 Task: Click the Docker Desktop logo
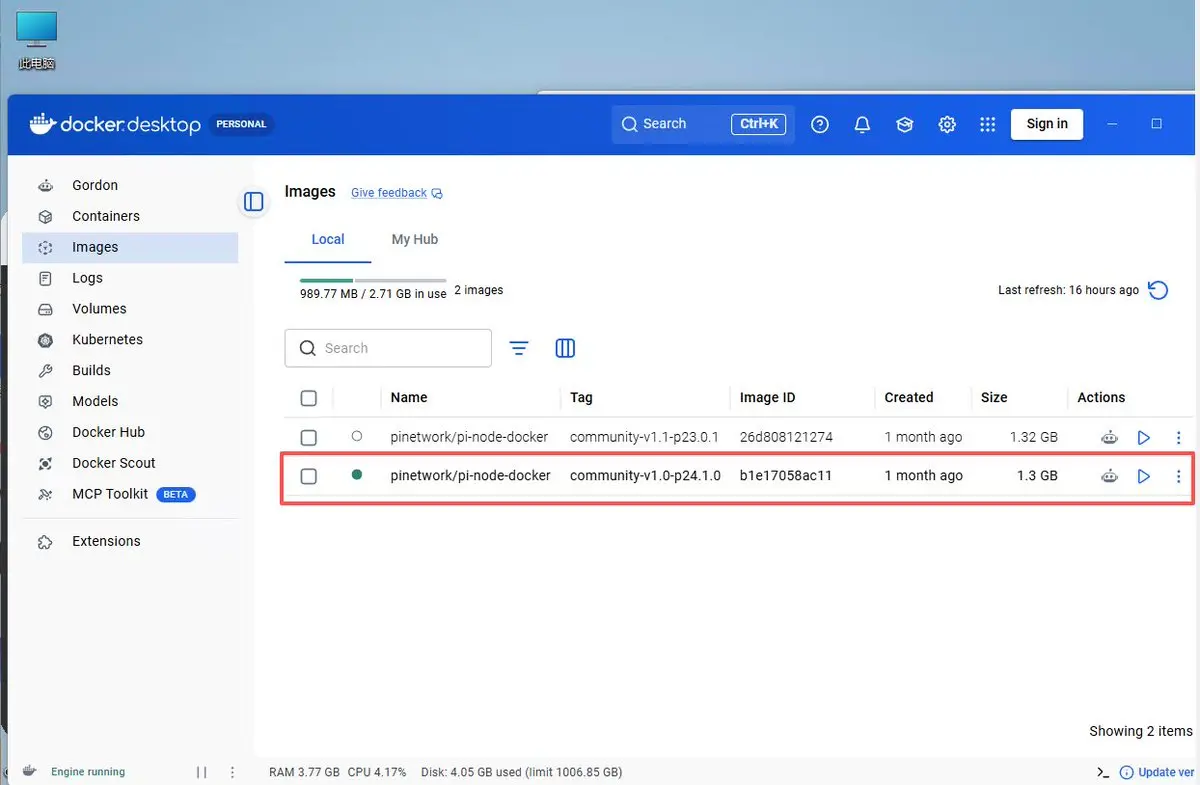tap(116, 124)
